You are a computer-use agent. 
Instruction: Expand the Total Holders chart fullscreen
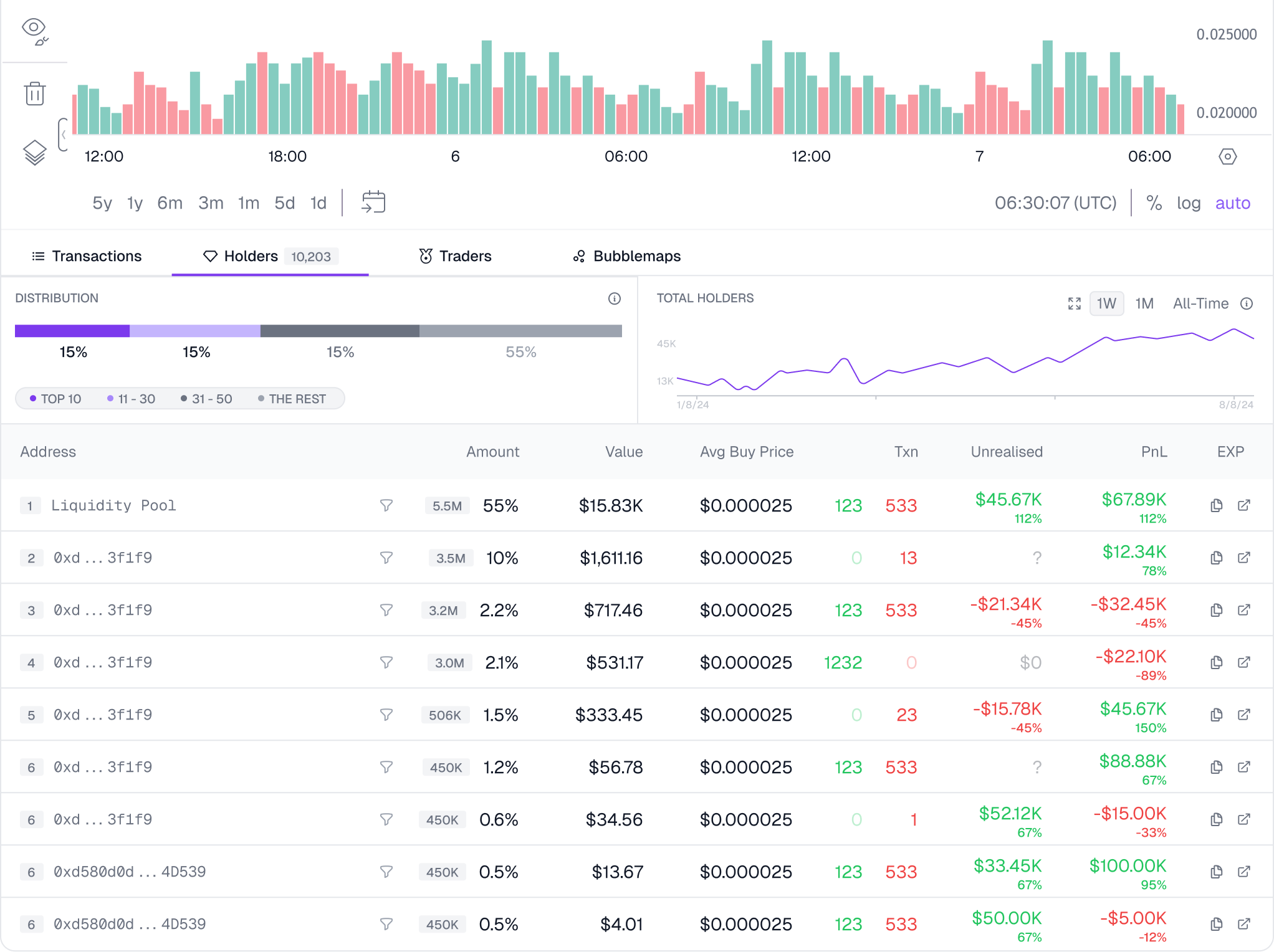click(1074, 303)
